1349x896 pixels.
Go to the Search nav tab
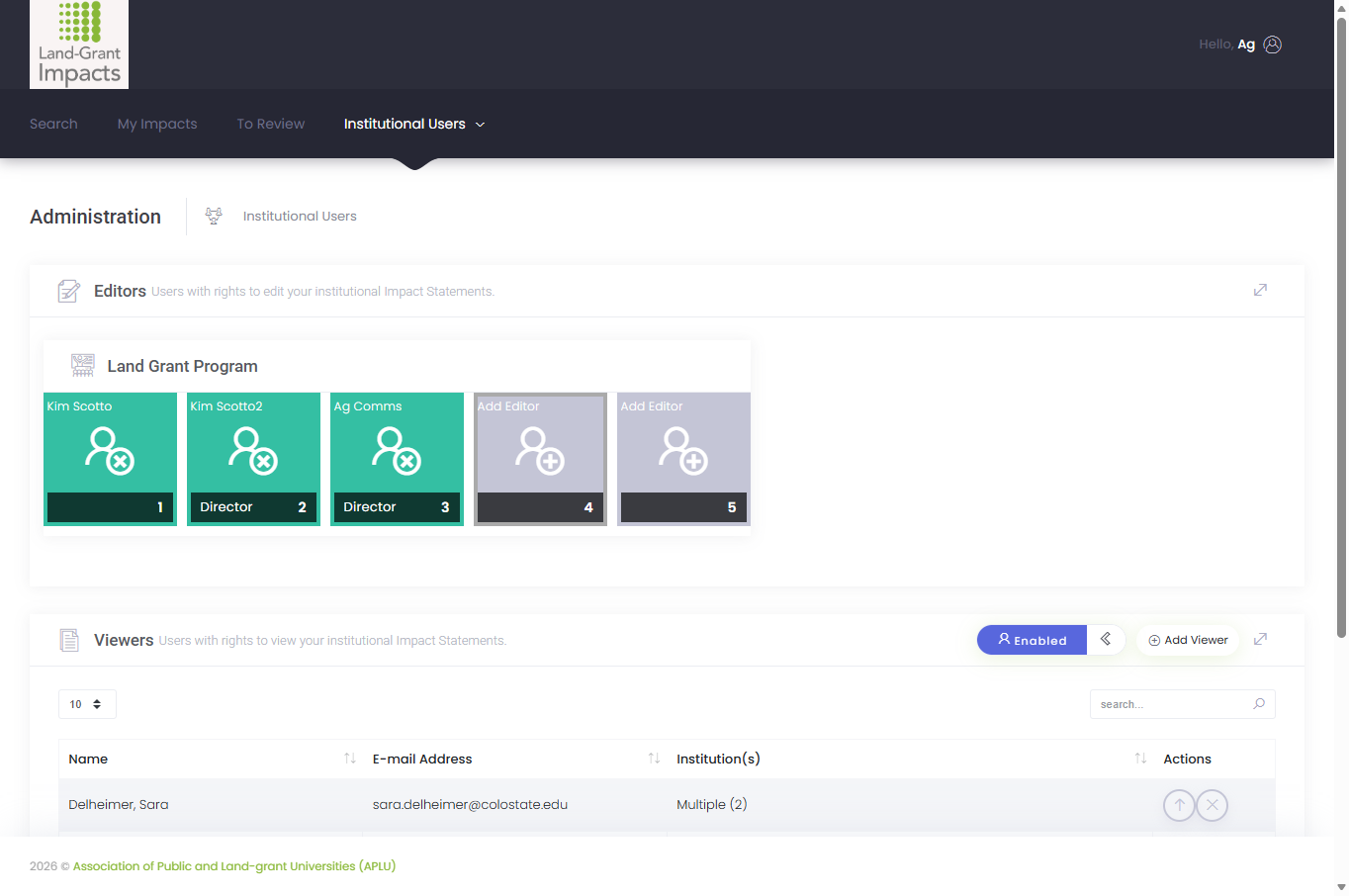coord(53,124)
